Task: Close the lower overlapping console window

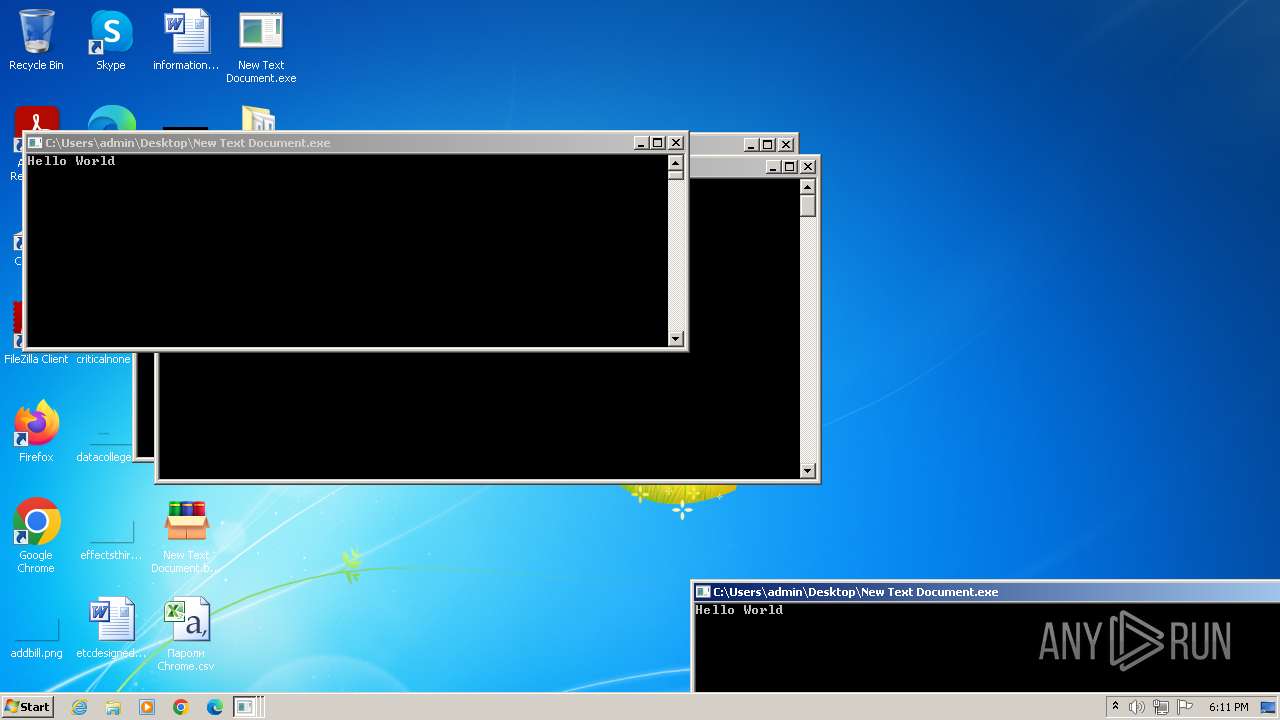Action: 808,167
